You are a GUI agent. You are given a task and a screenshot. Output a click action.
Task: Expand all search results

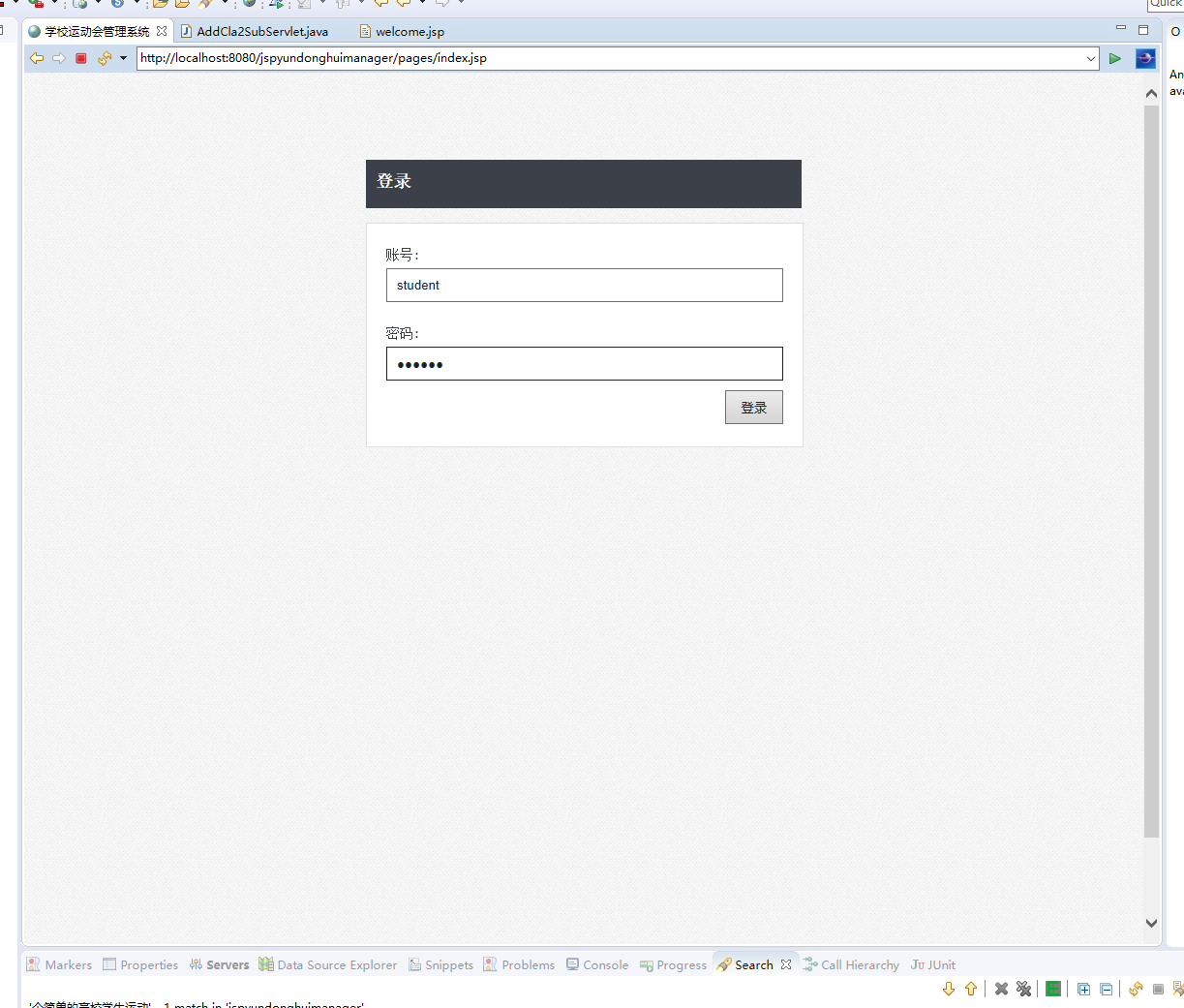tap(1084, 989)
